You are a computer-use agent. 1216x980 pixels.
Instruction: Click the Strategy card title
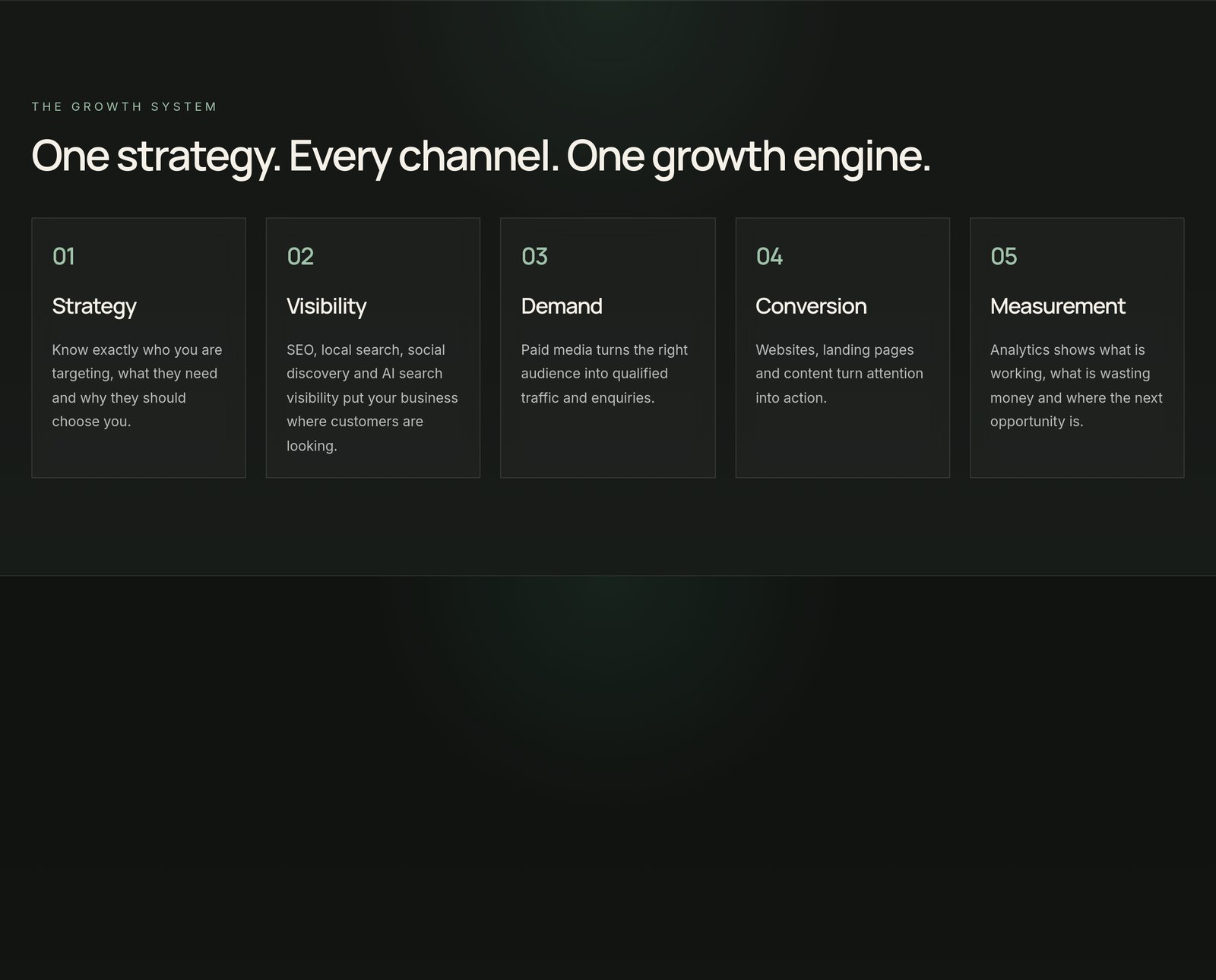[94, 306]
